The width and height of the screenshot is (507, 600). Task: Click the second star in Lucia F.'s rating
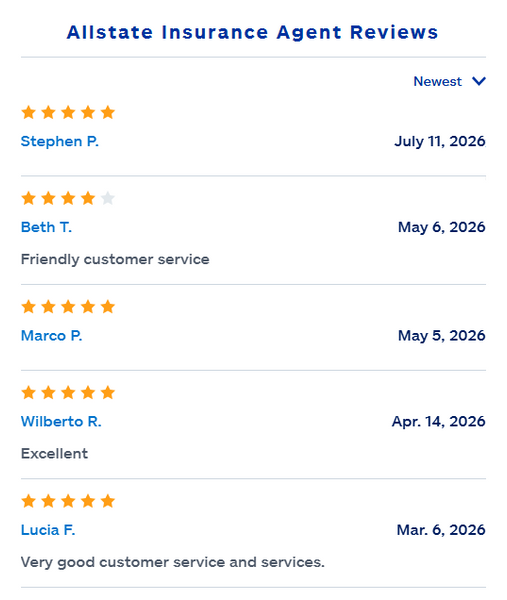click(x=49, y=501)
